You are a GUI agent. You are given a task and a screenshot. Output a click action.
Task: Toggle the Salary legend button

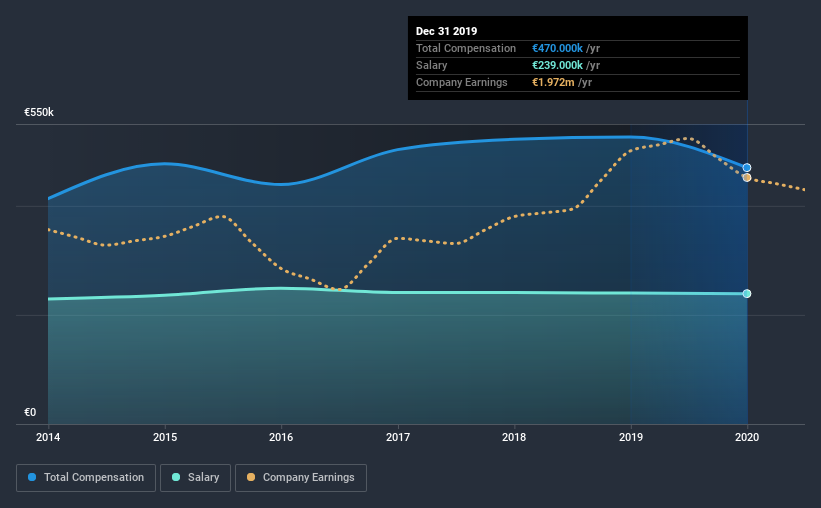pyautogui.click(x=195, y=478)
